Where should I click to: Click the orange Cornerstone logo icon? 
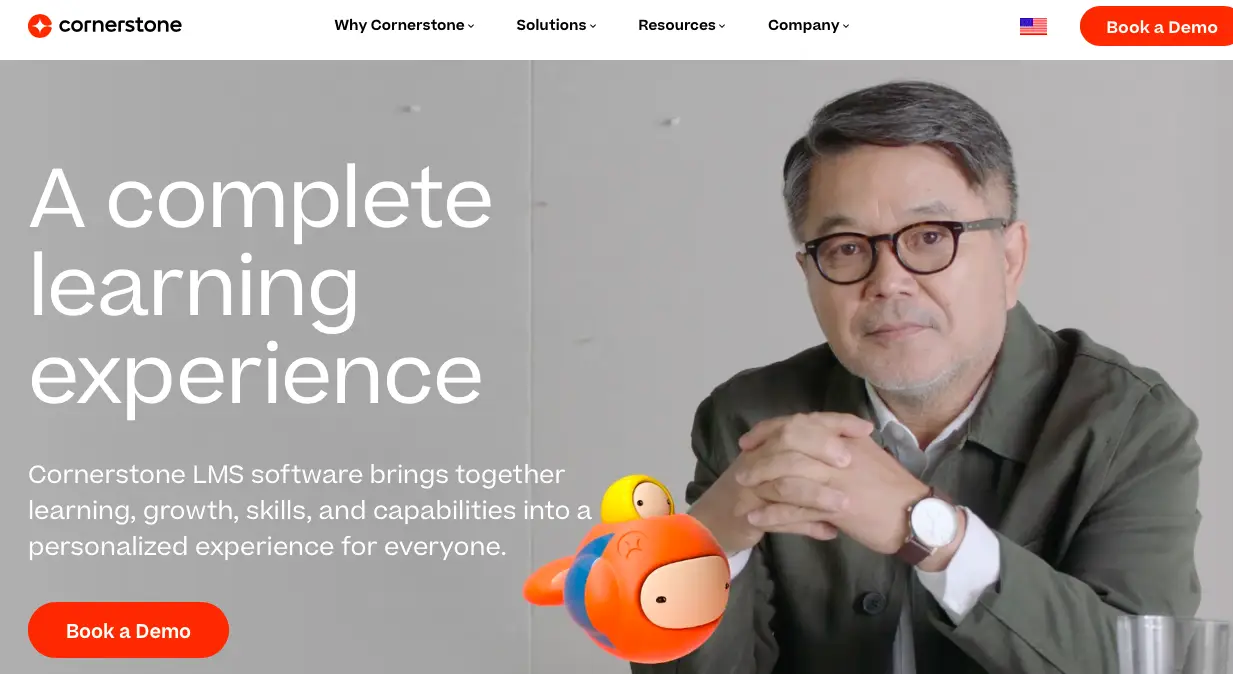coord(40,26)
